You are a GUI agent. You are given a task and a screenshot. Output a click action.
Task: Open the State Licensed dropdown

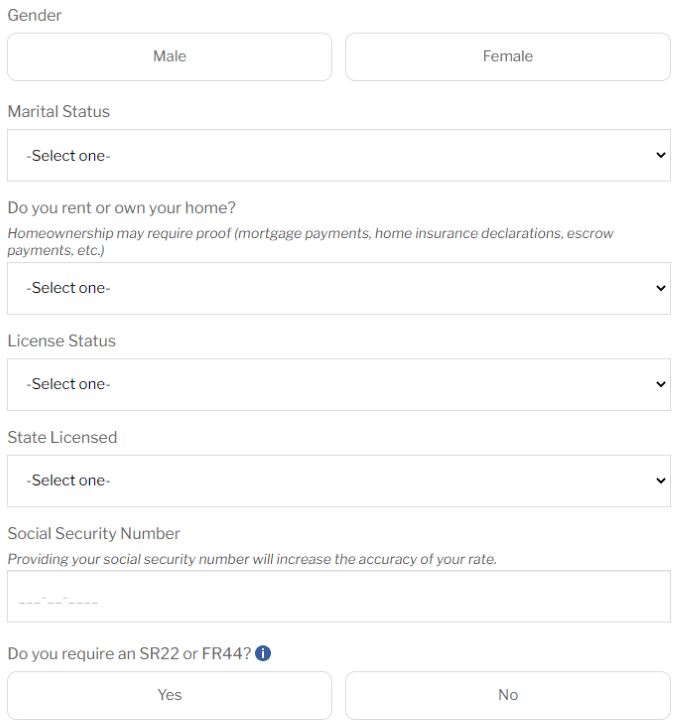tap(339, 481)
